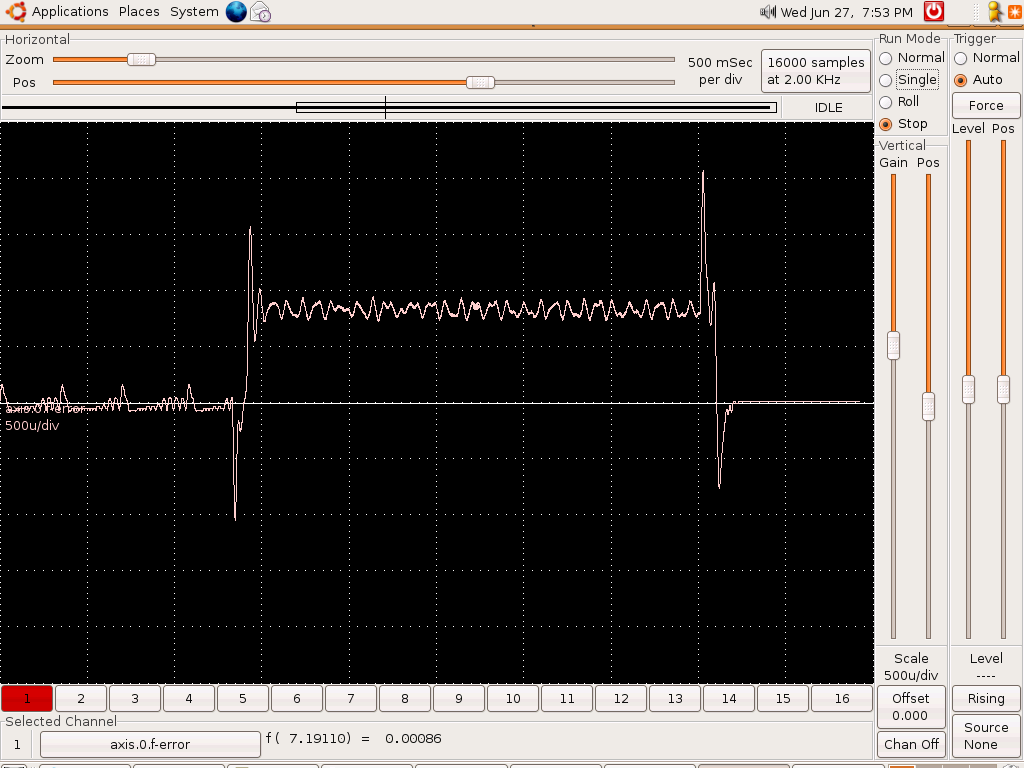This screenshot has height=768, width=1024.
Task: Select Normal trigger mode
Action: [x=986, y=58]
